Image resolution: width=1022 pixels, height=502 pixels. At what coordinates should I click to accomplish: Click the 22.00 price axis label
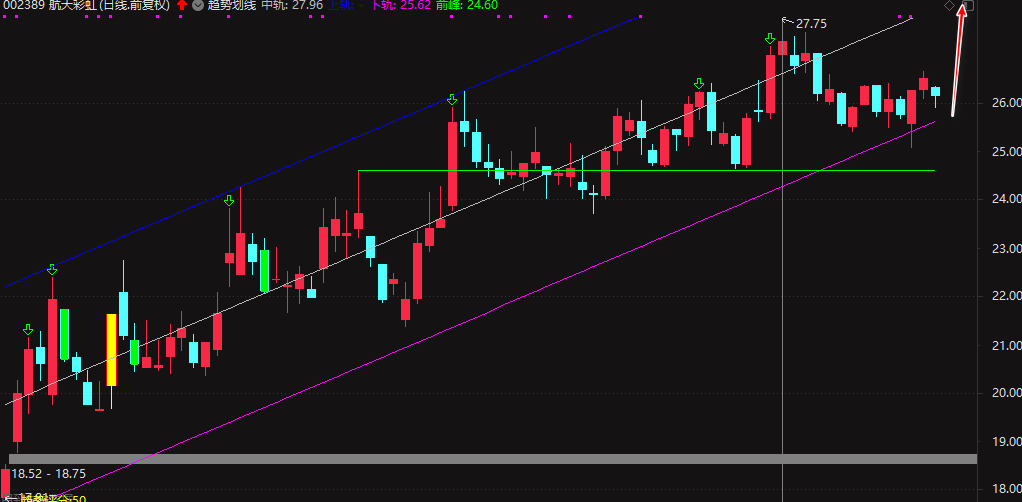[1006, 297]
